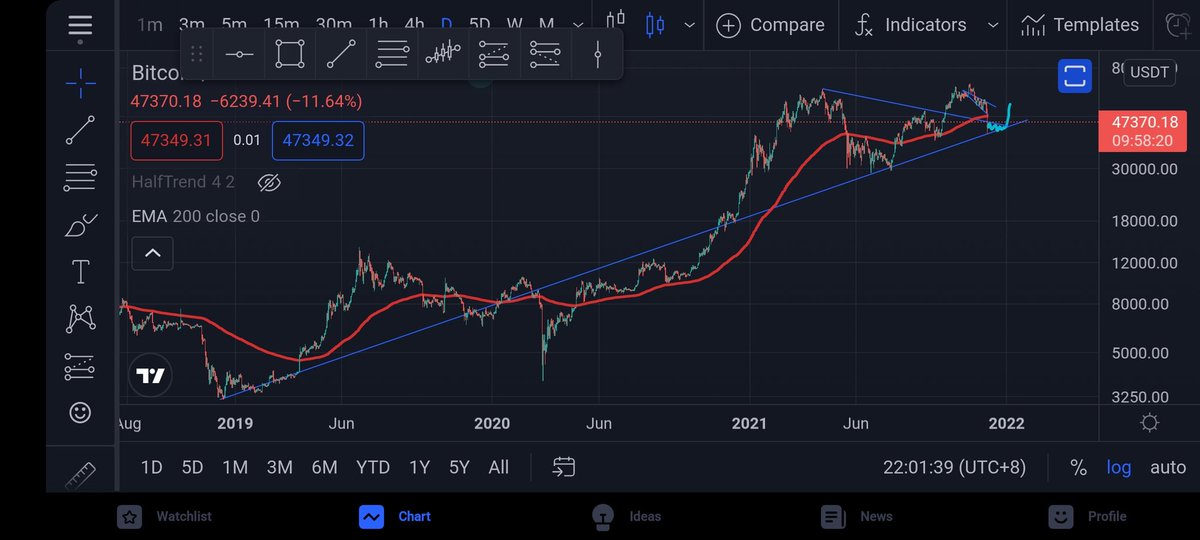Collapse the indicator legend with the arrow

tap(153, 253)
